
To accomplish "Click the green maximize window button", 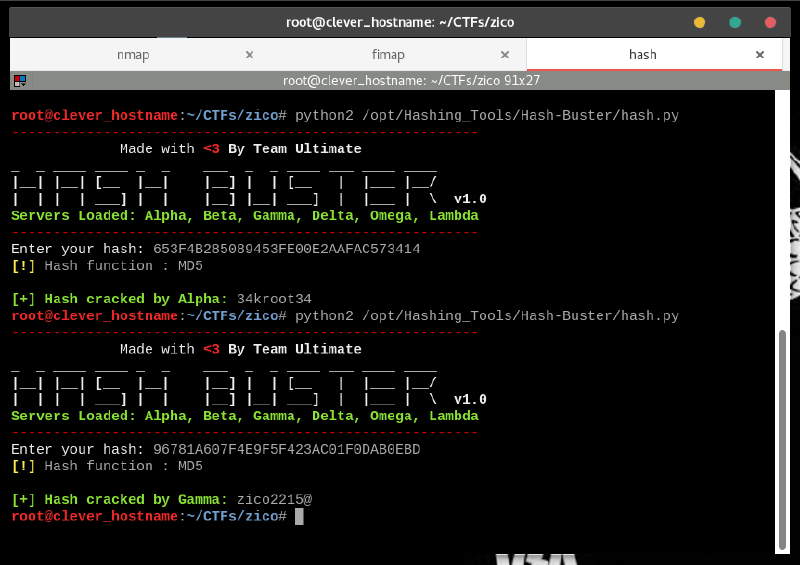I will click(x=735, y=22).
